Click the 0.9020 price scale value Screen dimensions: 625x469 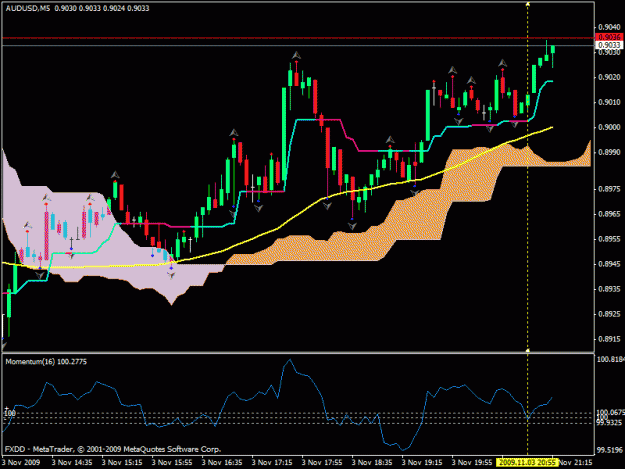click(609, 77)
